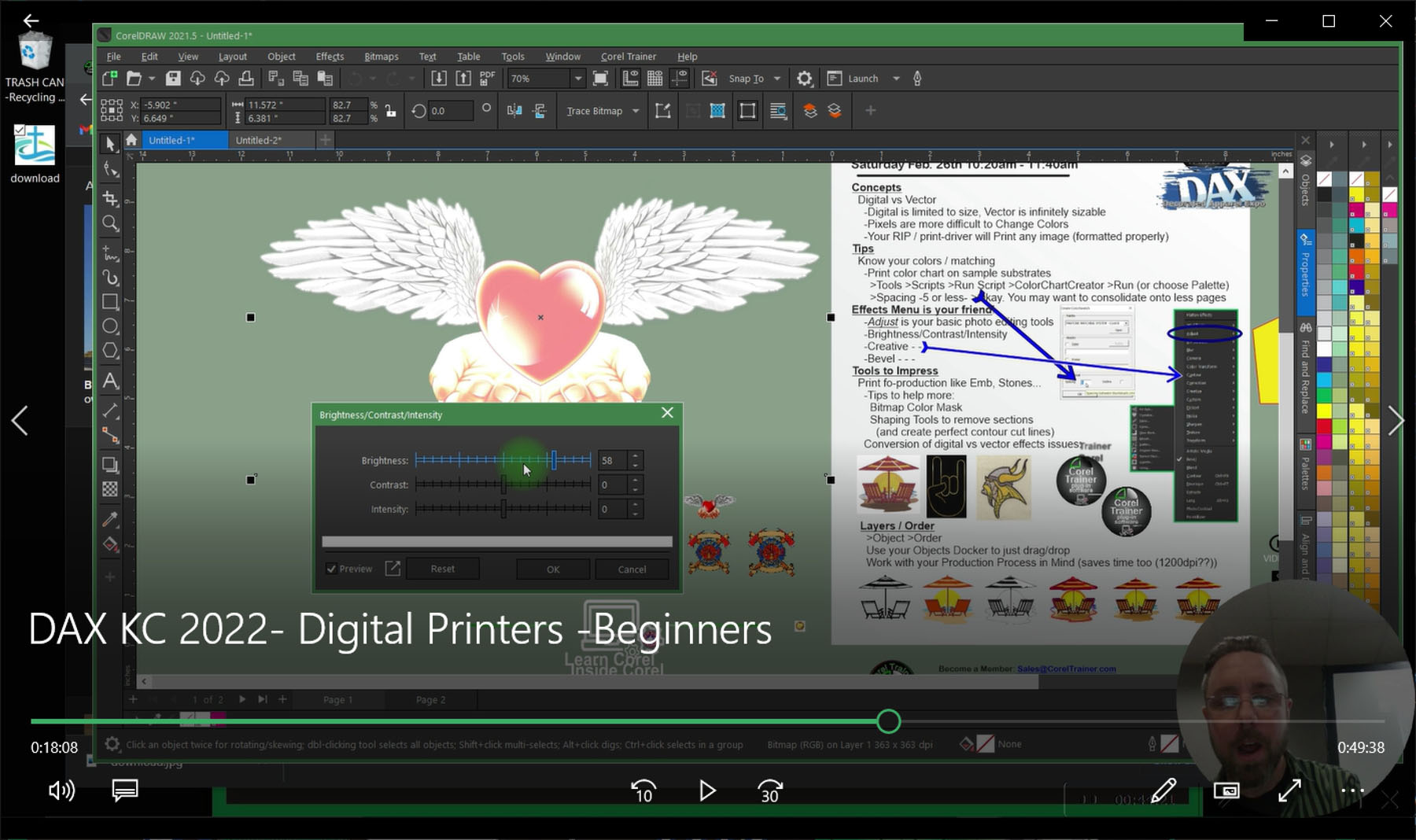1416x840 pixels.
Task: Select the Parallel Dimension tool
Action: pyautogui.click(x=110, y=410)
